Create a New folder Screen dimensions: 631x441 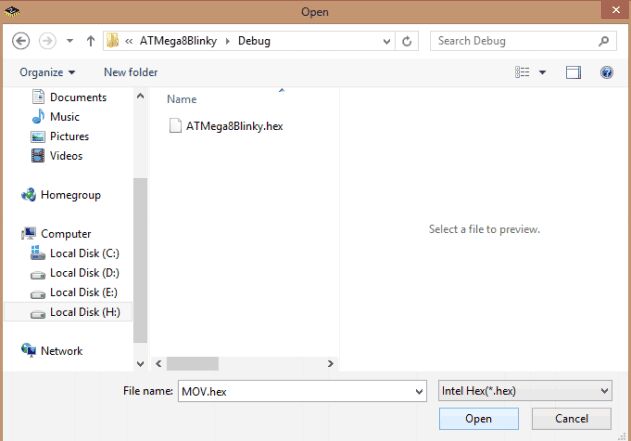point(131,72)
